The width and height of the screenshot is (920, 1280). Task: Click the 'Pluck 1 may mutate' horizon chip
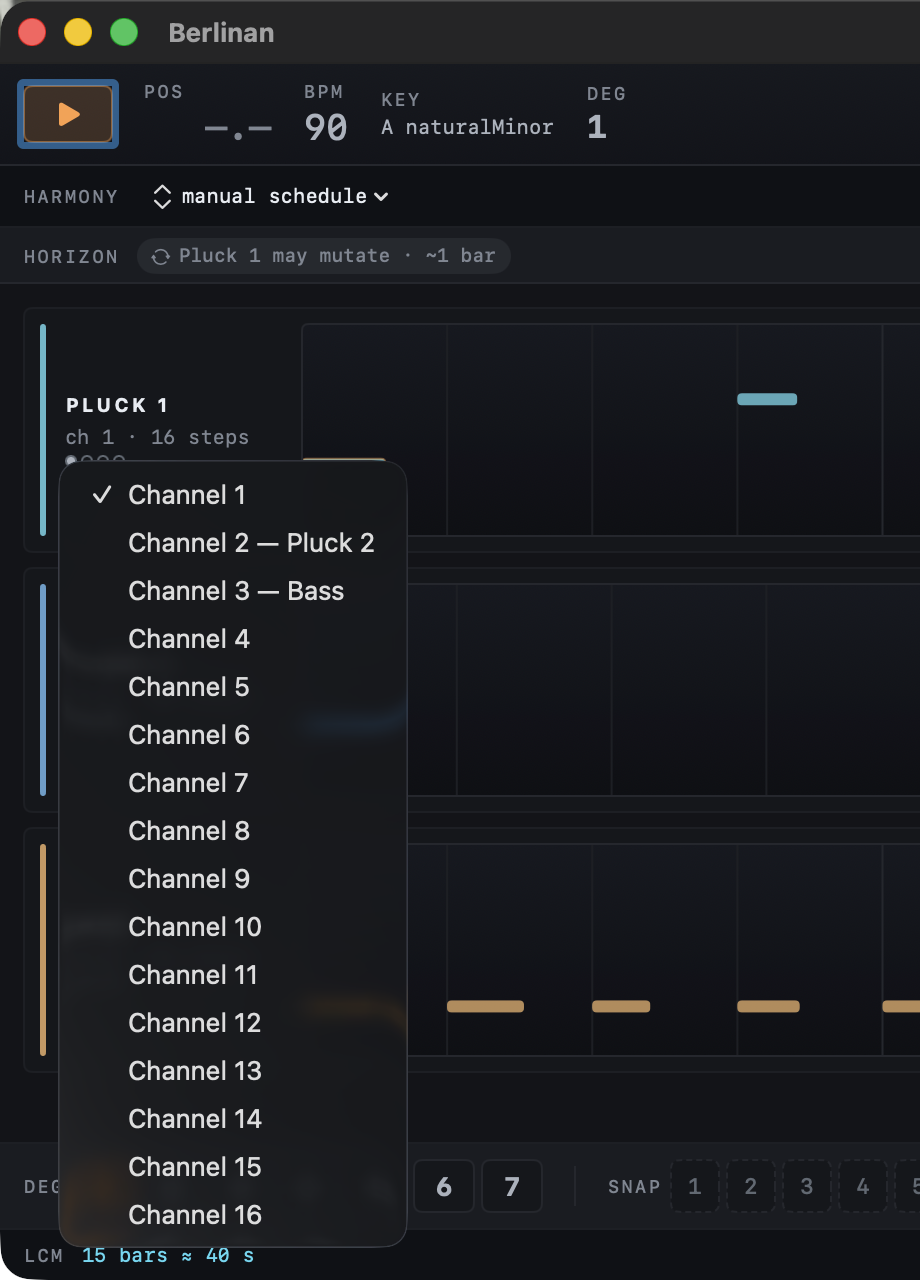tap(324, 256)
